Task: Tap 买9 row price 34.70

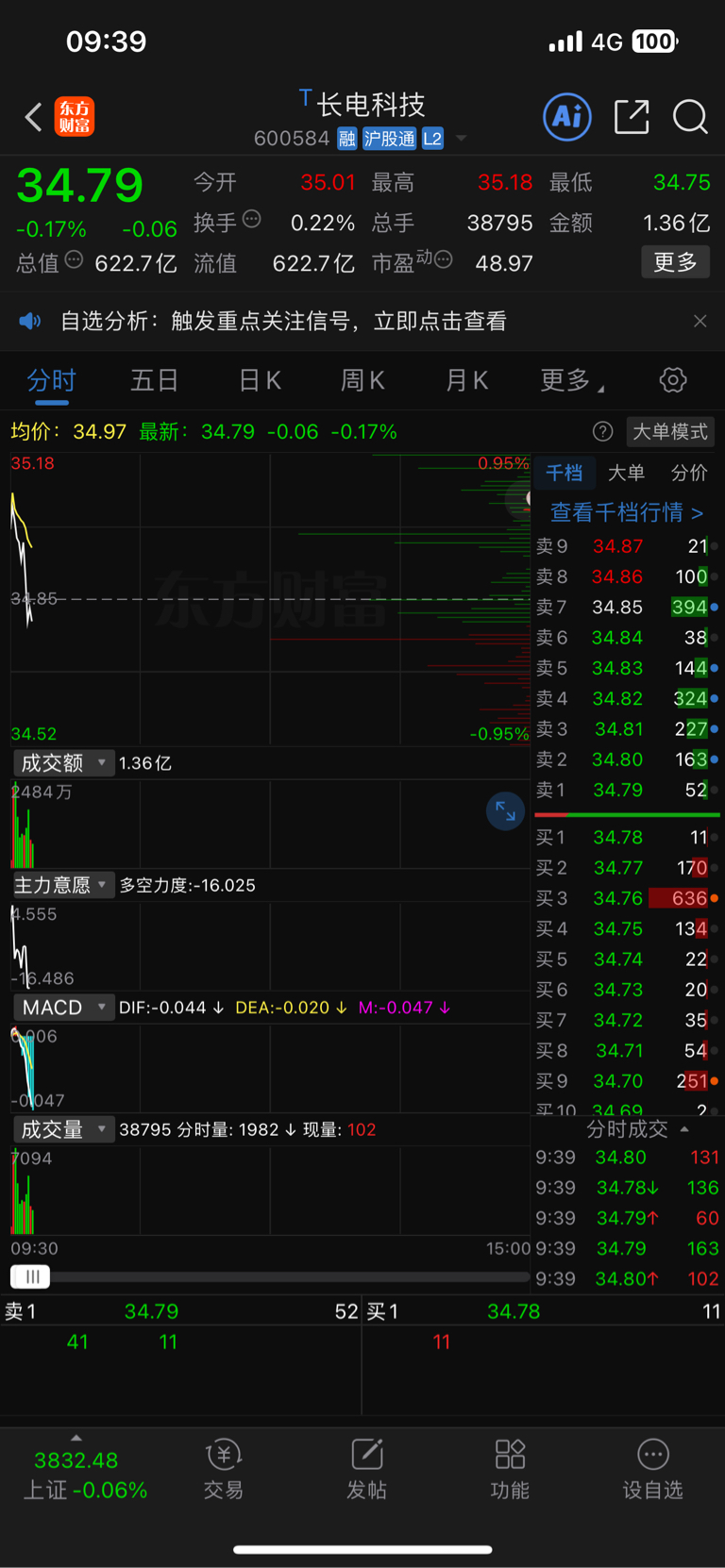Action: tap(627, 1080)
